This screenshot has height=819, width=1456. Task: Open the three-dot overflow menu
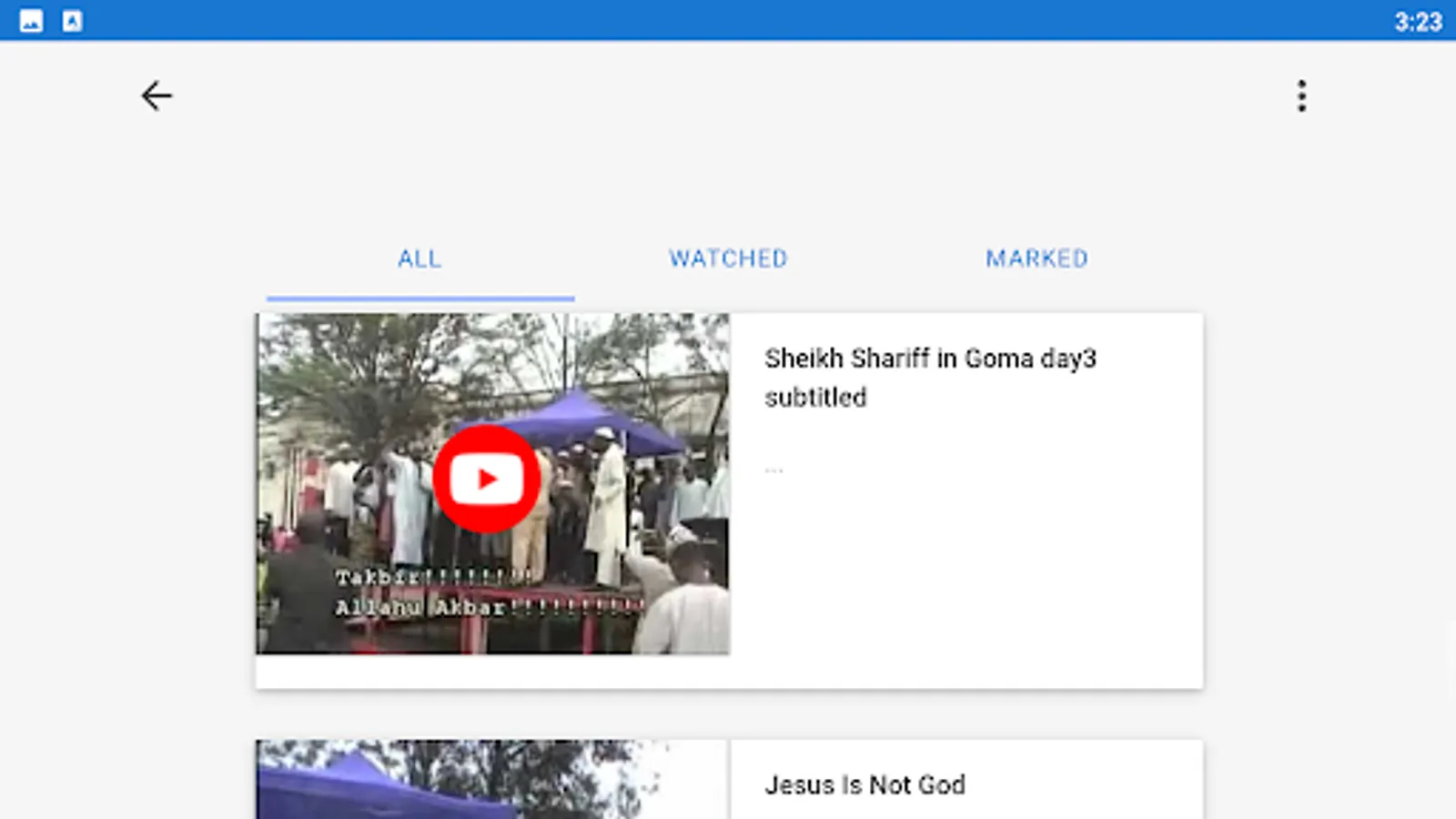1302,96
